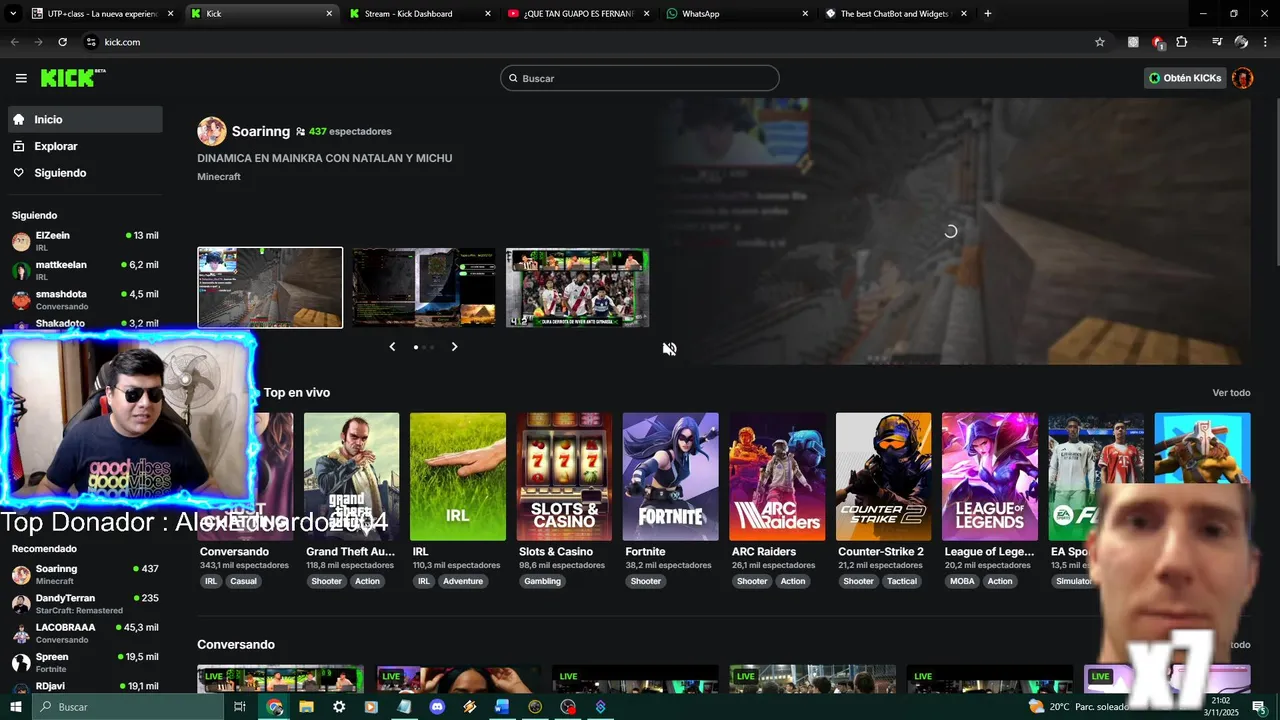Open a new browser tab
Screen dimensions: 1280x720
988,14
